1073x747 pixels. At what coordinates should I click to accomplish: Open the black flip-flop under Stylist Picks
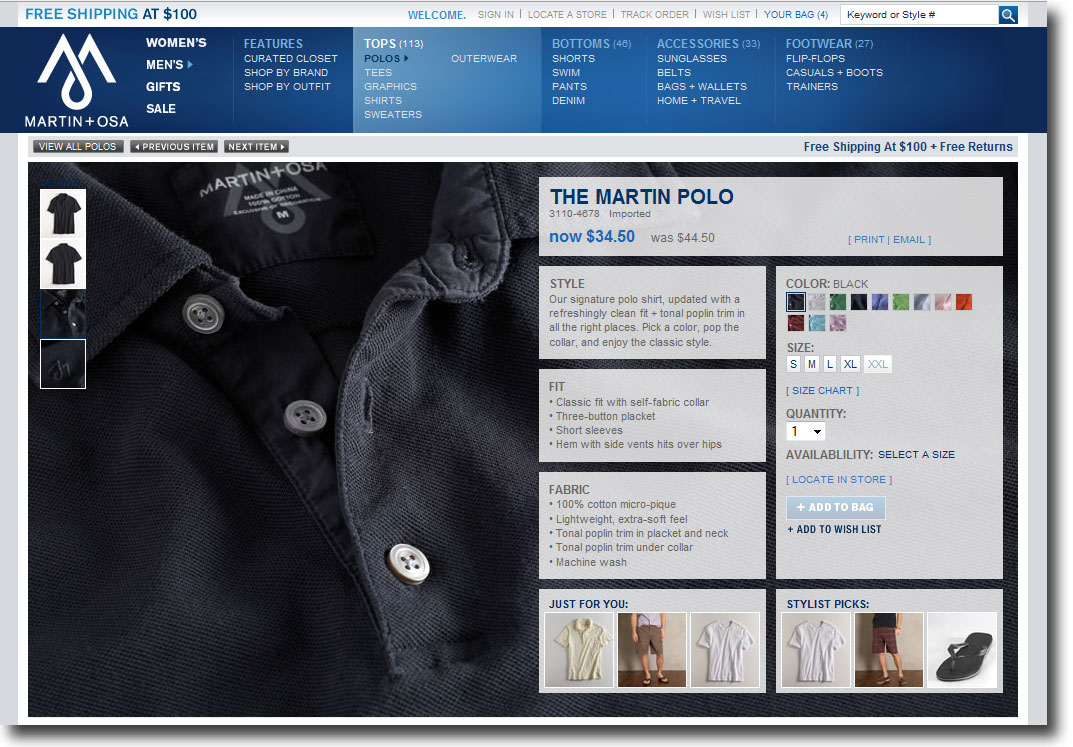tap(962, 650)
